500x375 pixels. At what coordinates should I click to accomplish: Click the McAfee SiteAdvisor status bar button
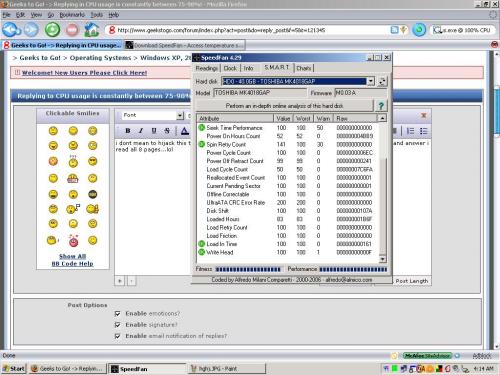(x=427, y=356)
